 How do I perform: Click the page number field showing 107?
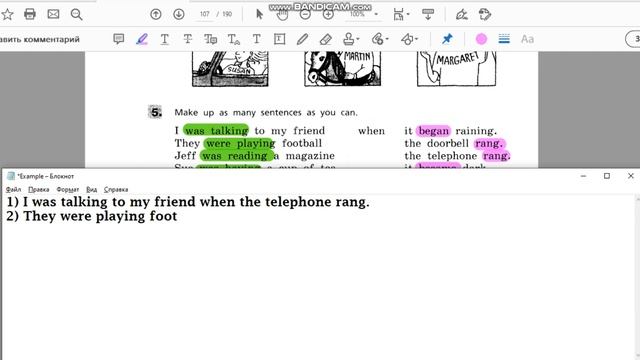(x=205, y=14)
